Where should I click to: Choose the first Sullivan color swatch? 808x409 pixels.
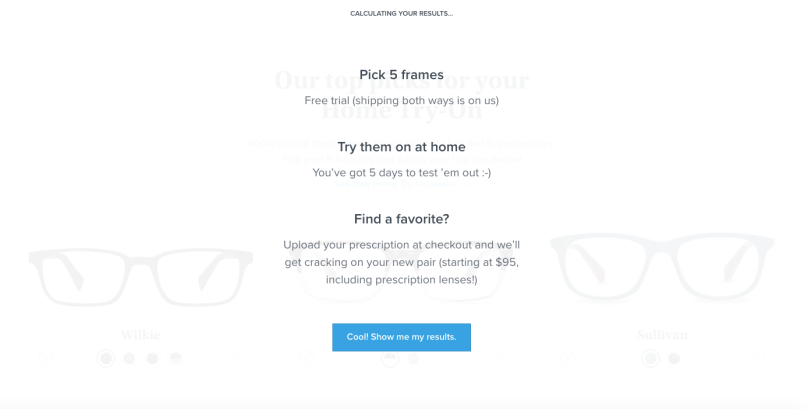click(651, 358)
